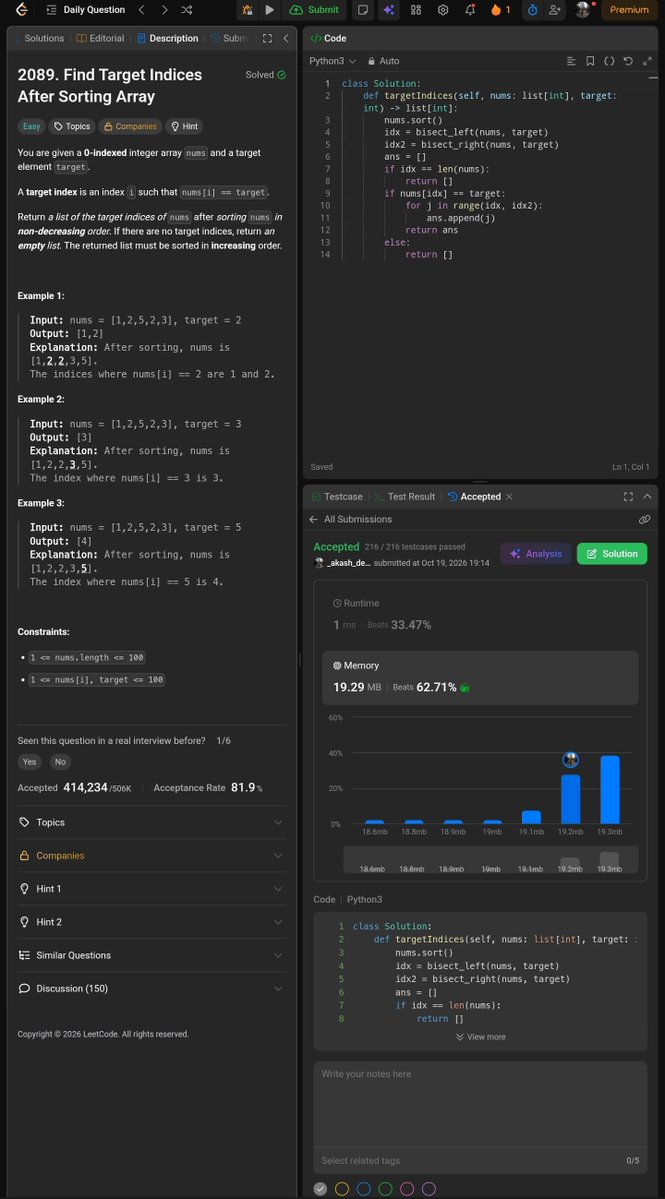Expand the Similar Questions section

click(x=151, y=955)
